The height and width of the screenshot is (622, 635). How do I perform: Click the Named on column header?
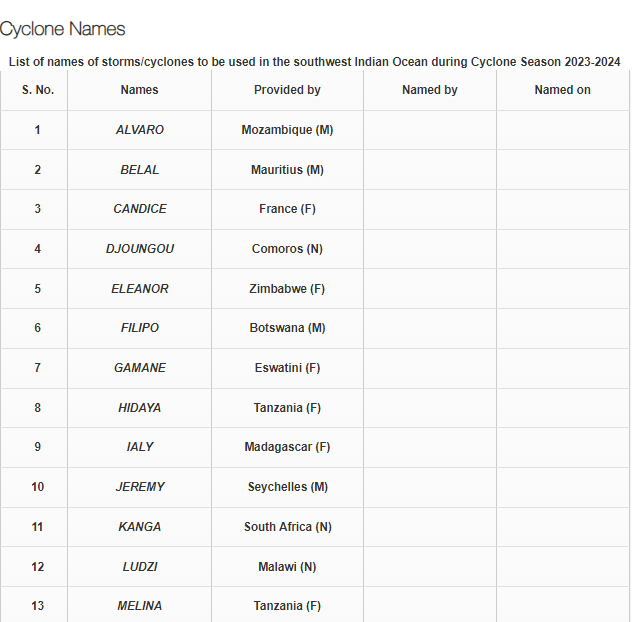click(562, 90)
